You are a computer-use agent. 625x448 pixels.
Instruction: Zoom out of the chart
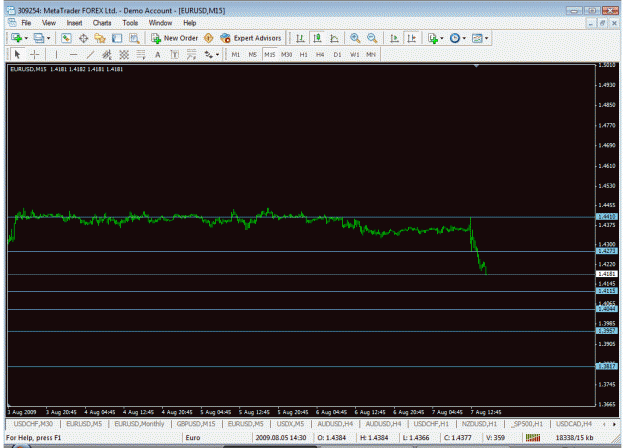(x=372, y=38)
